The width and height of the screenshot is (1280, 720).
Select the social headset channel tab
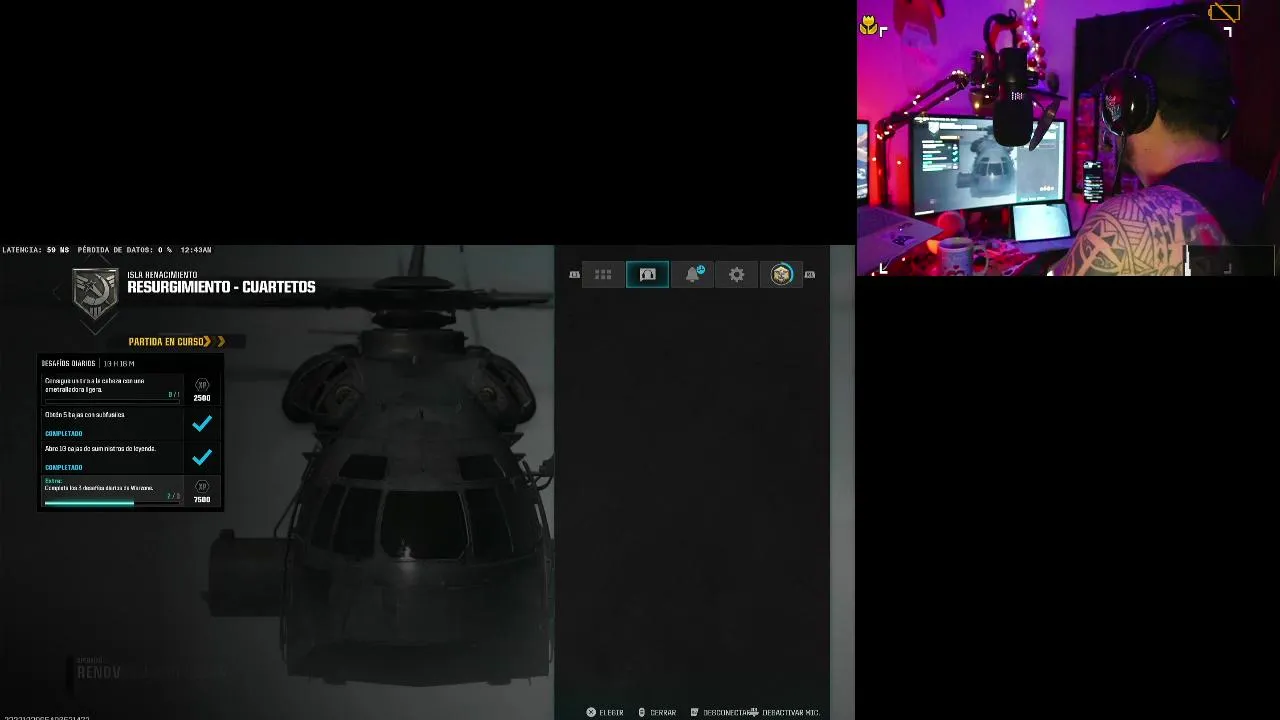pos(647,274)
